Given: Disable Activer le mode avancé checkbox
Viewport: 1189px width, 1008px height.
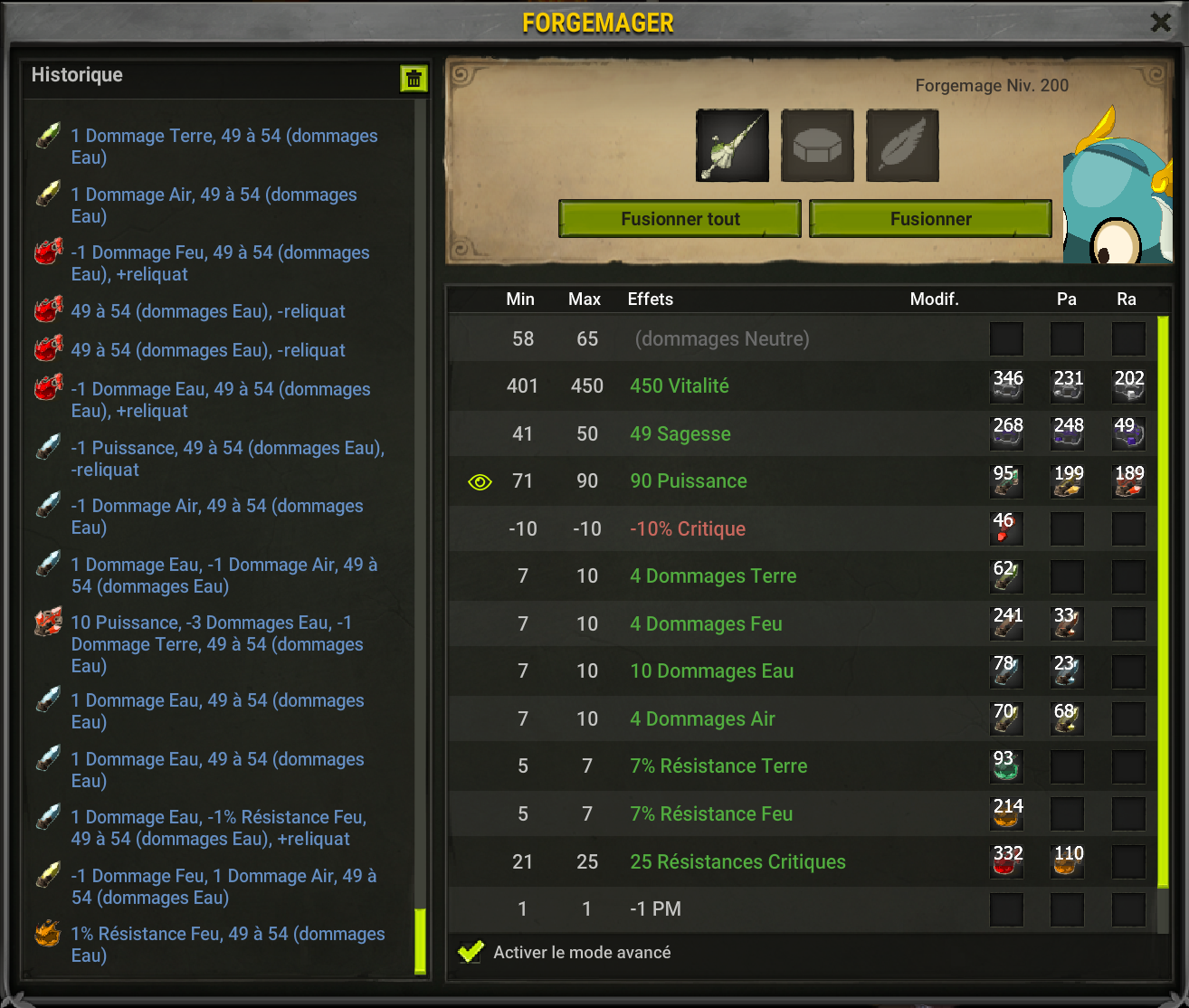Looking at the screenshot, I should click(471, 952).
